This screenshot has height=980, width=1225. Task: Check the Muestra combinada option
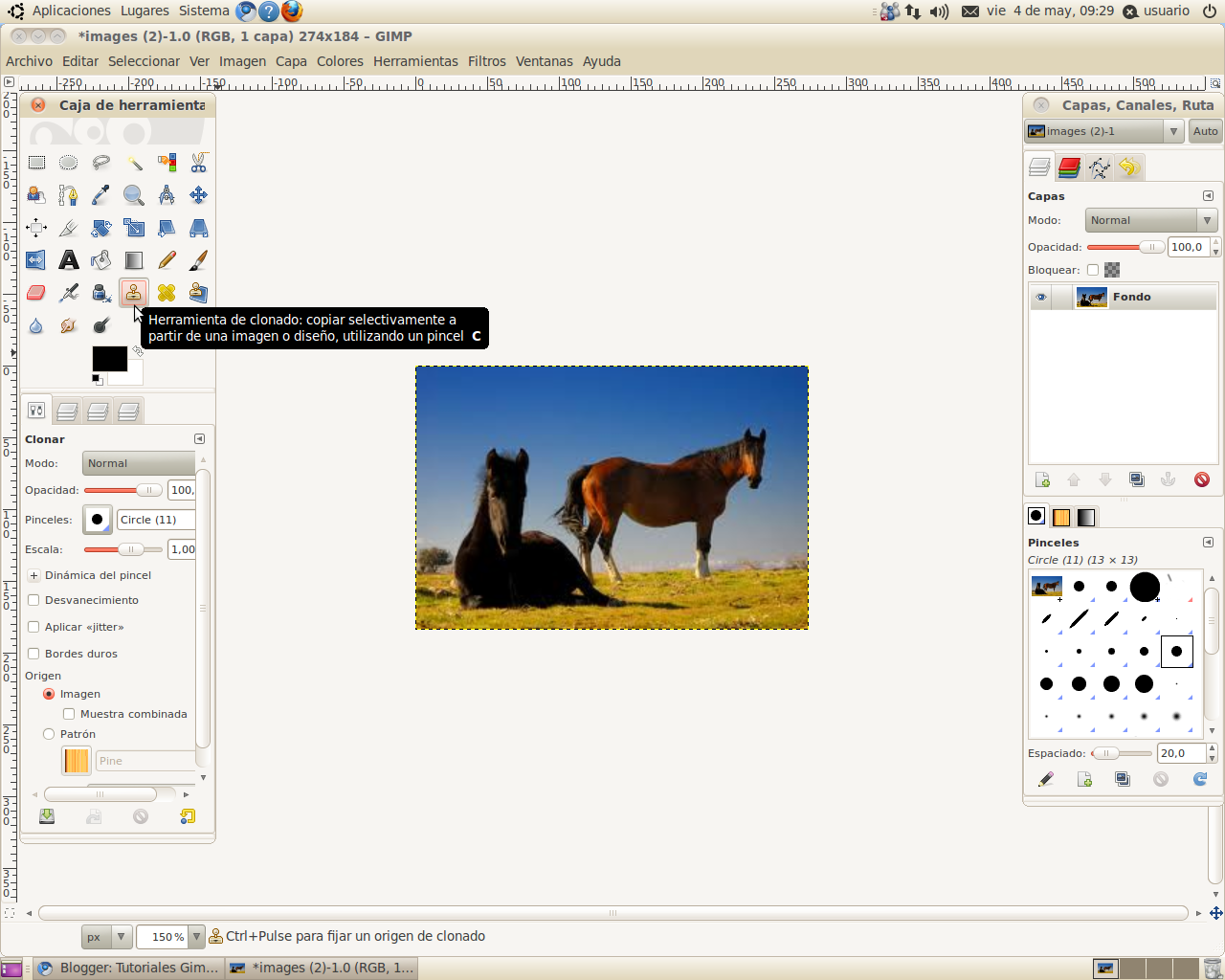[69, 714]
